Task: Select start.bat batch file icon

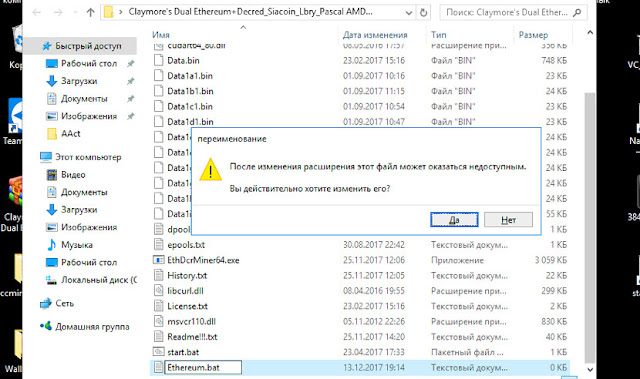Action: [158, 352]
